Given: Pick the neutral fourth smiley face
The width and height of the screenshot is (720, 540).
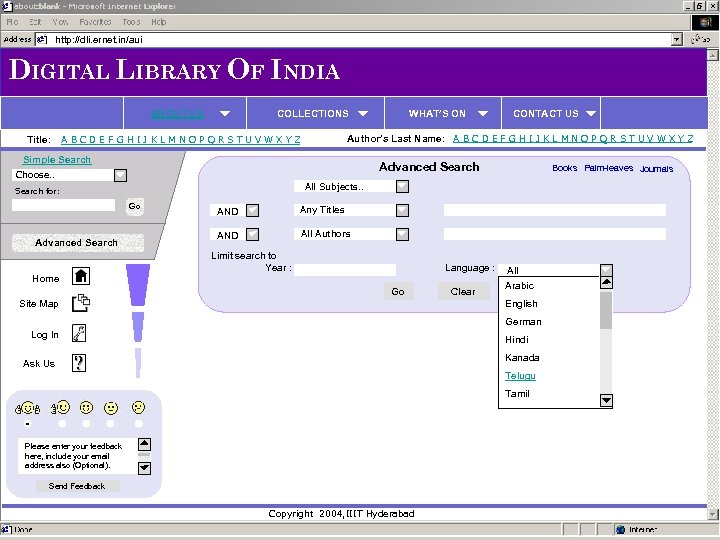Looking at the screenshot, I should click(111, 408).
